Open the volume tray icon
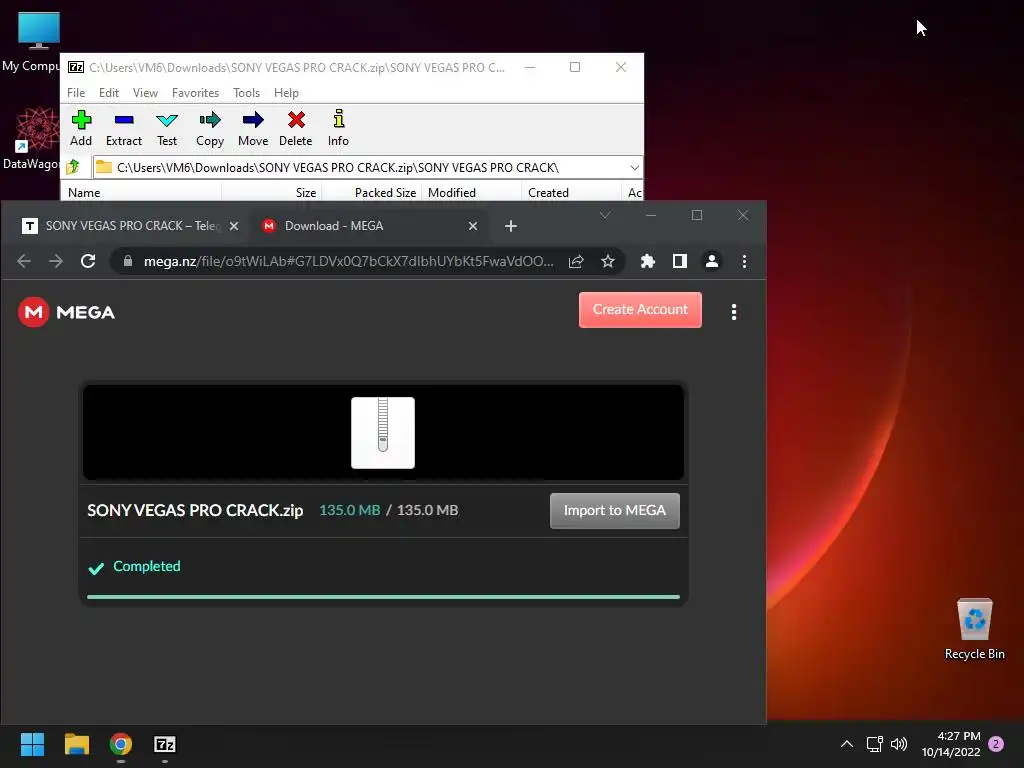 (899, 744)
